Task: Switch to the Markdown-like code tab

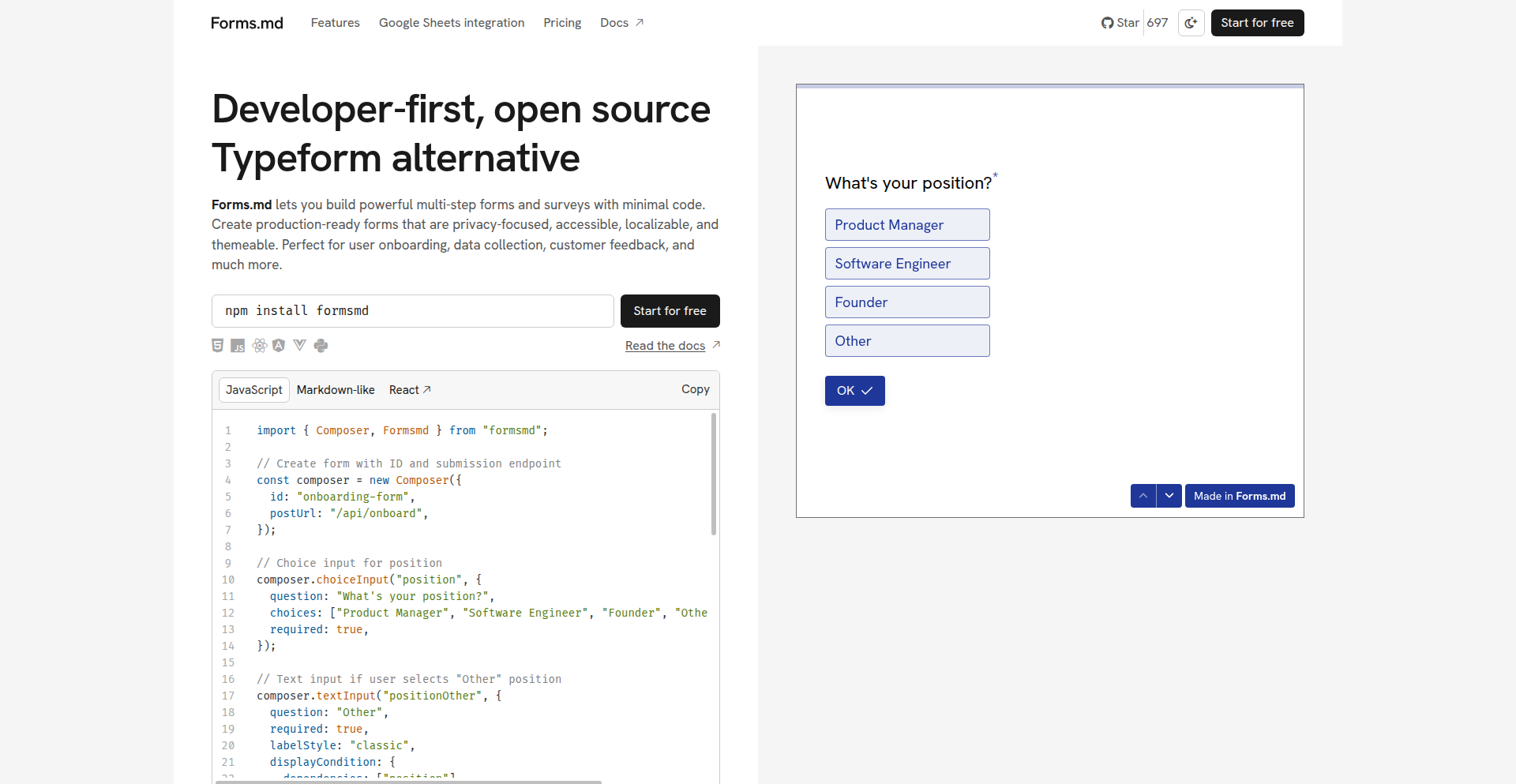Action: pos(336,390)
